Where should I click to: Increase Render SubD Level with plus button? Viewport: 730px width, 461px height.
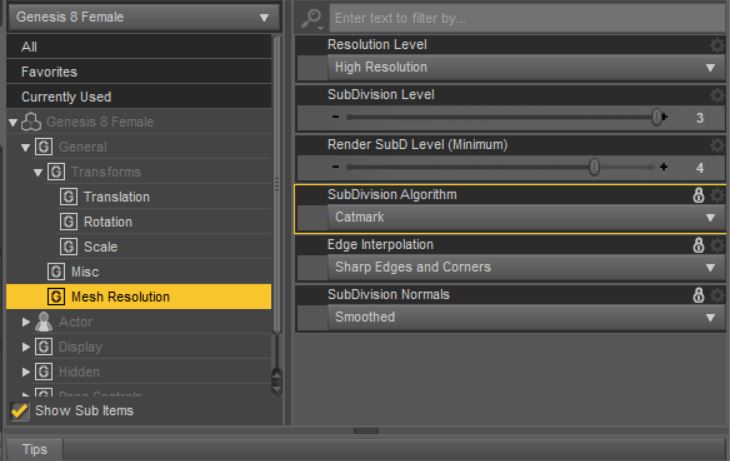664,167
